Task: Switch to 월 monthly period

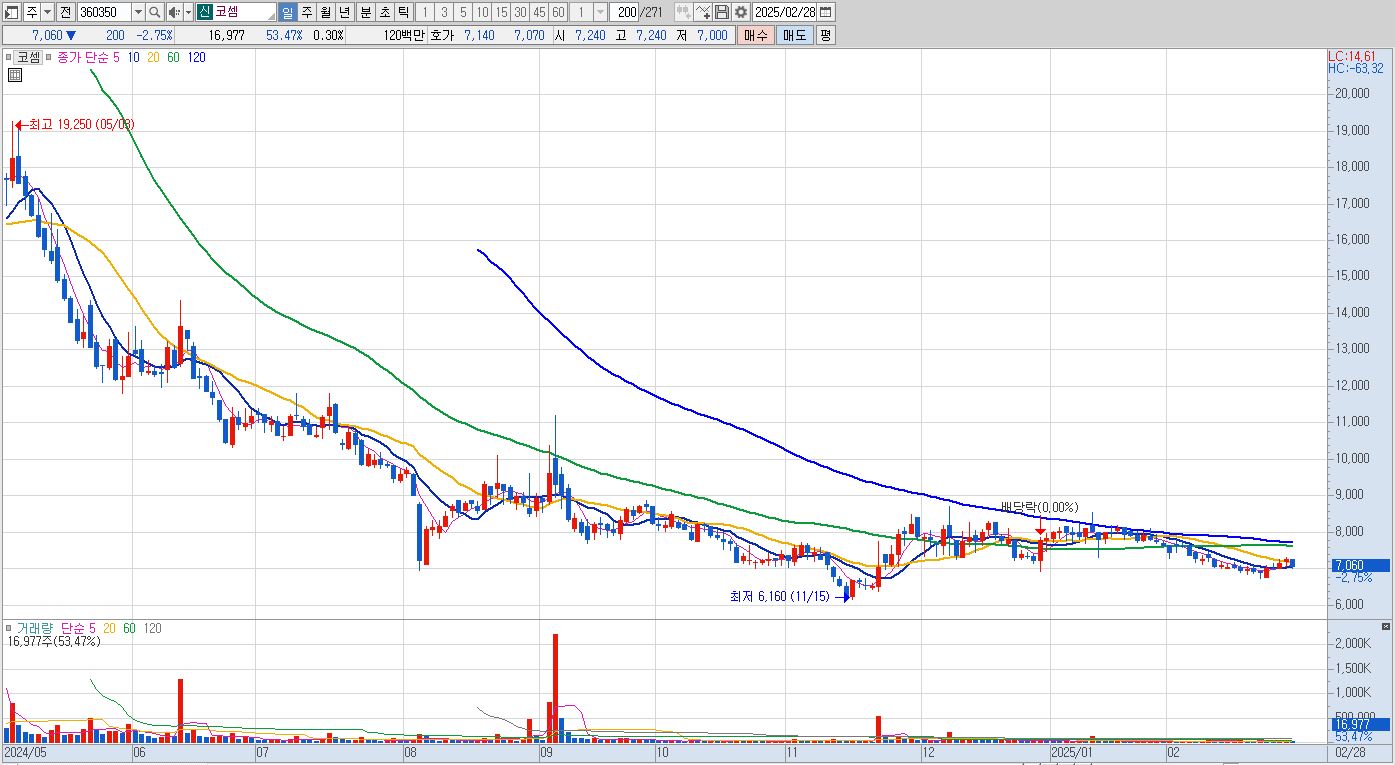Action: [325, 12]
